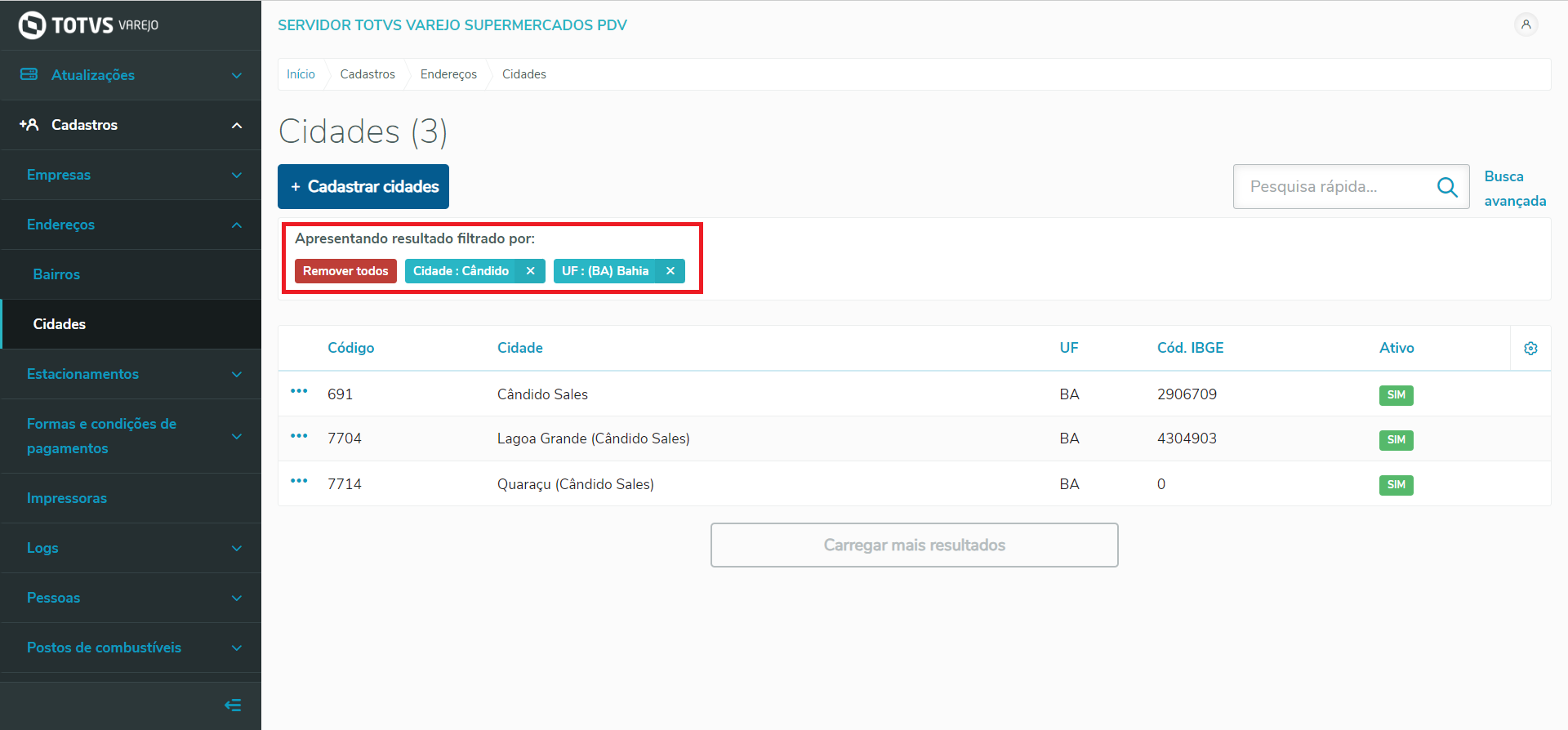
Task: Collapse the sidebar menu
Action: [233, 705]
